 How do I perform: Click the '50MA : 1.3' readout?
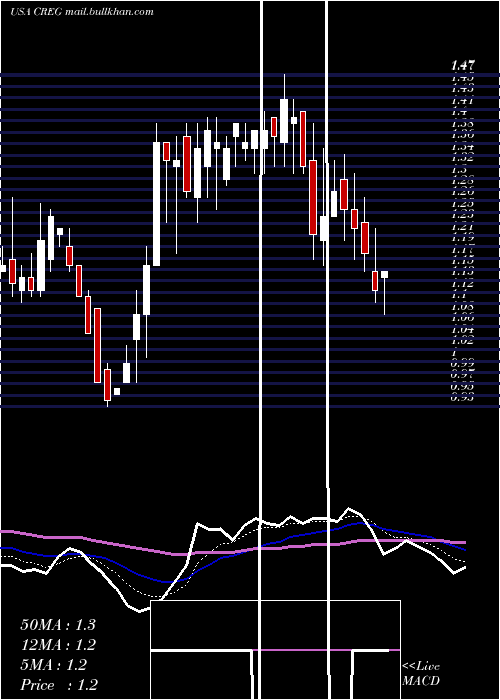pyautogui.click(x=58, y=625)
